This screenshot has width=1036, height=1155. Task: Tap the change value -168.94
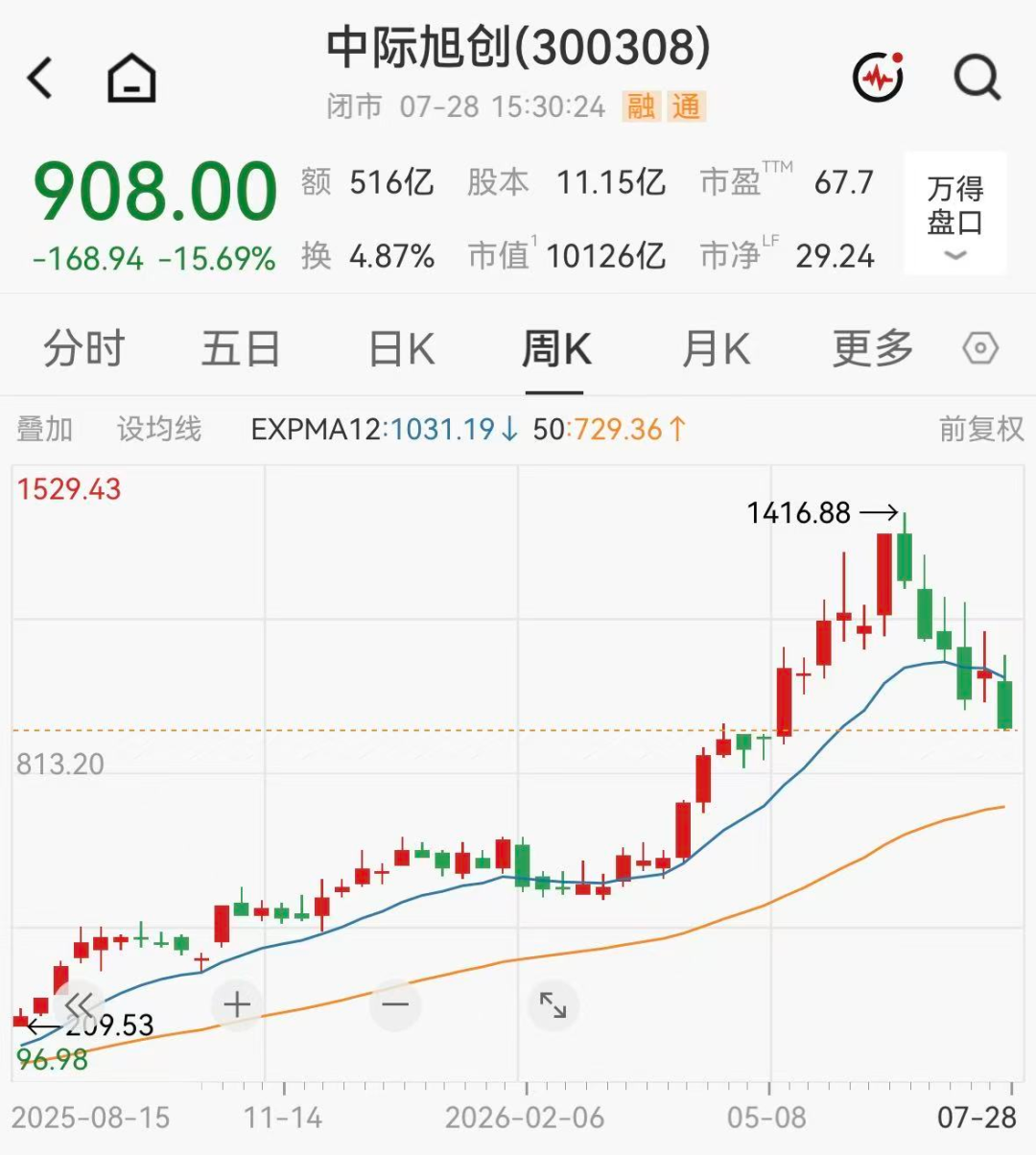coord(88,259)
